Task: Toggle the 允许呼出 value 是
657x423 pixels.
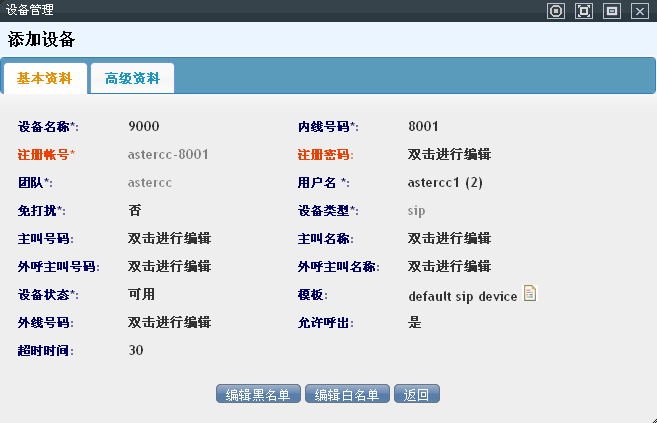Action: coord(415,323)
